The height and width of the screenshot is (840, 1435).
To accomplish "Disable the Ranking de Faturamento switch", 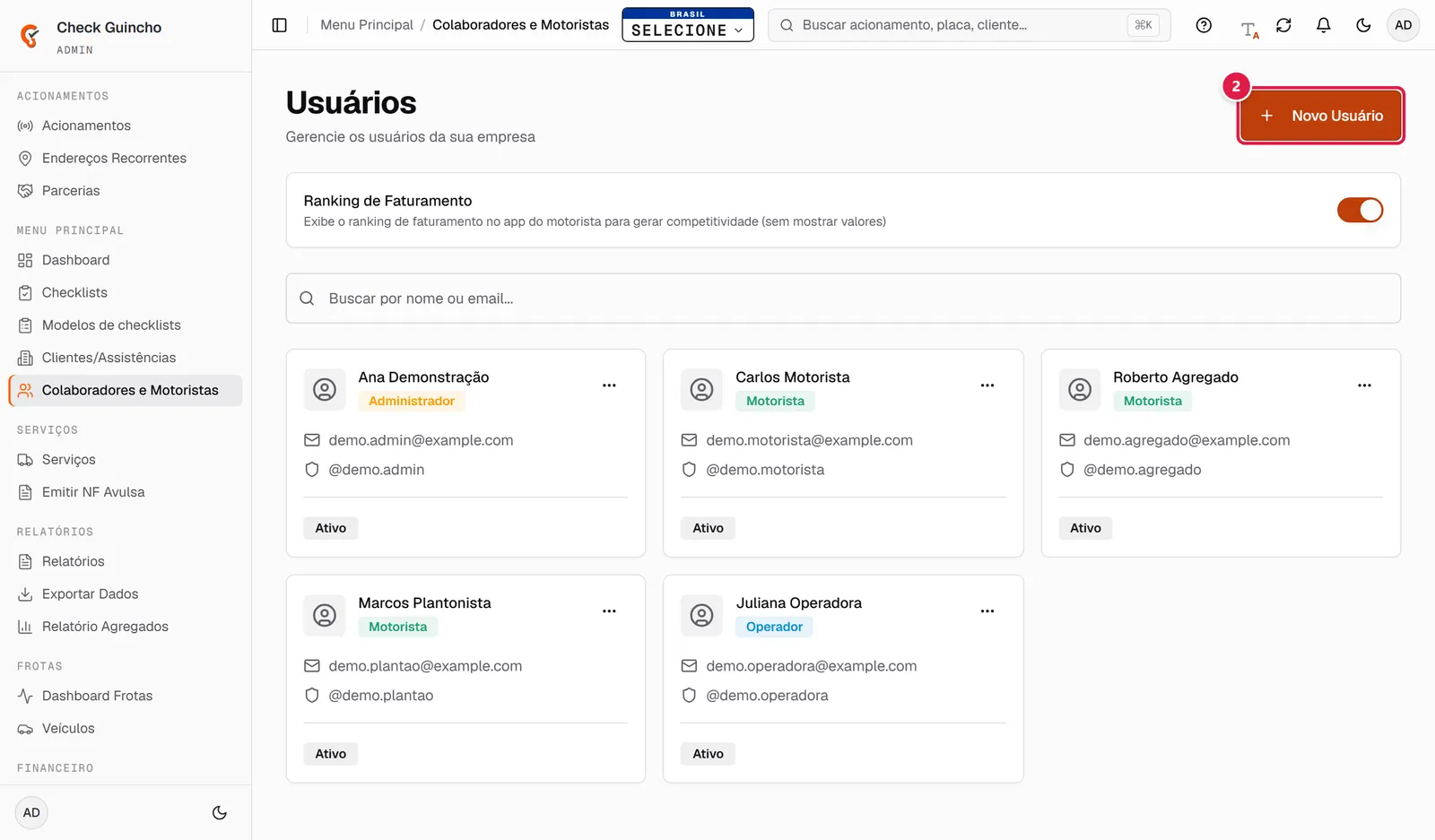I will point(1360,210).
